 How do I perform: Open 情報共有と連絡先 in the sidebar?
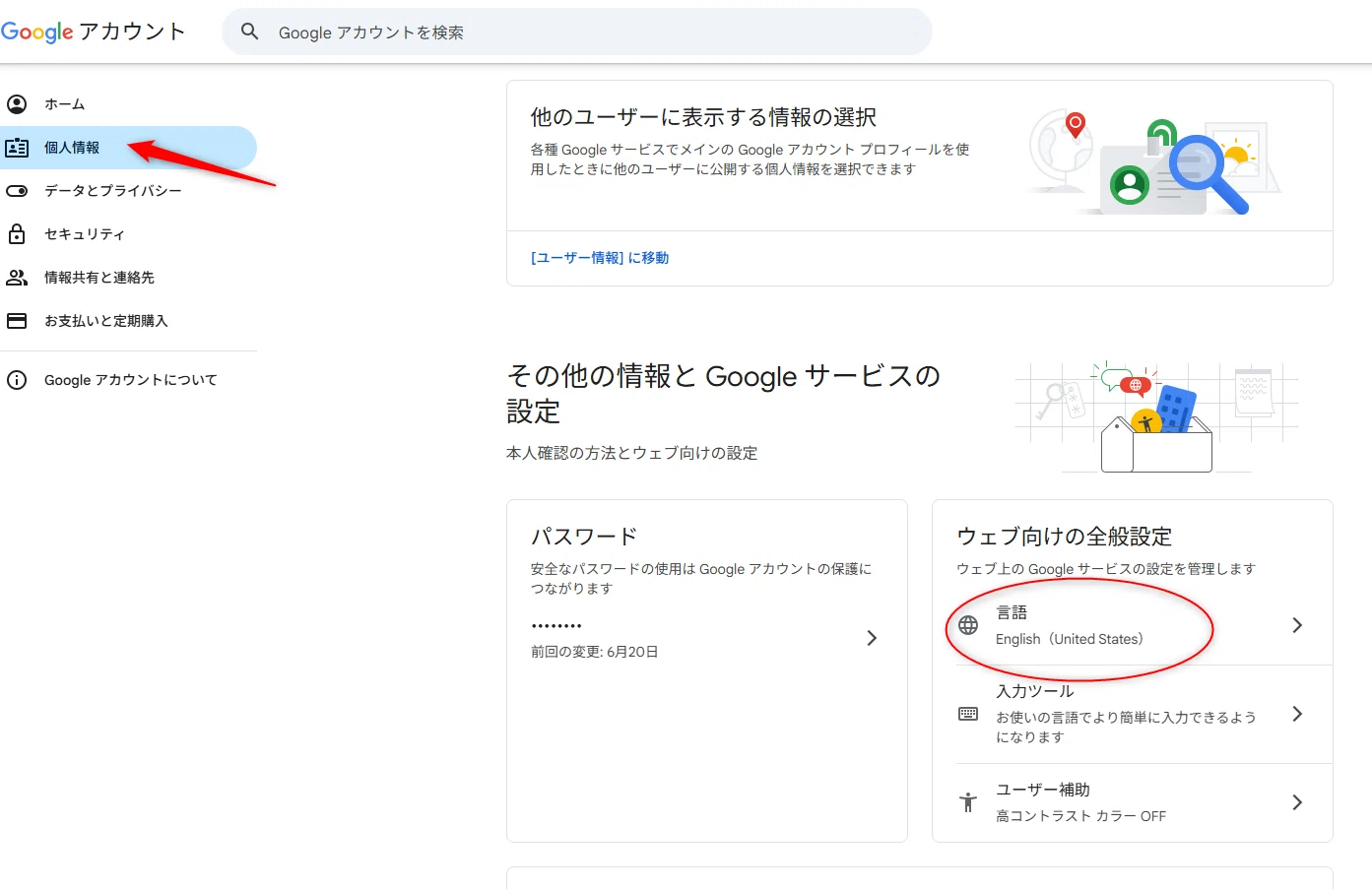[128, 278]
